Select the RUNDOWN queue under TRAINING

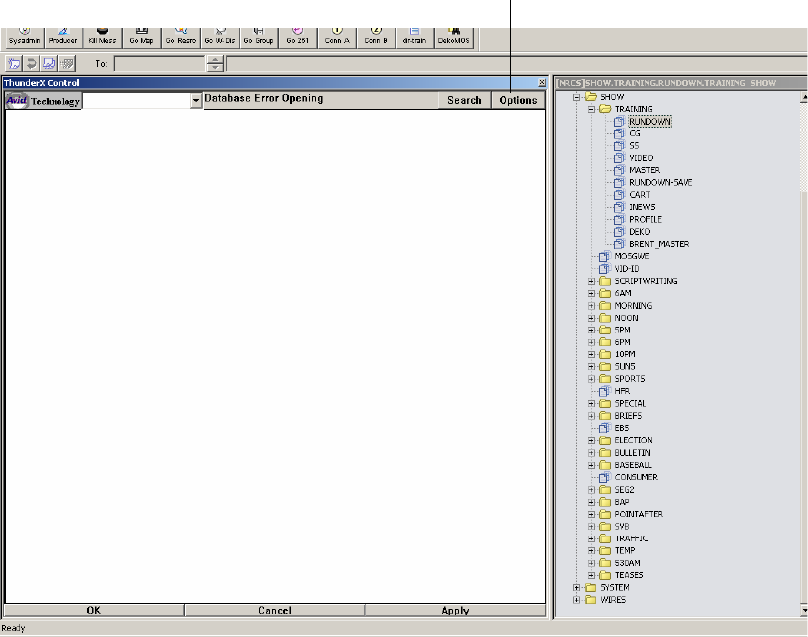650,122
